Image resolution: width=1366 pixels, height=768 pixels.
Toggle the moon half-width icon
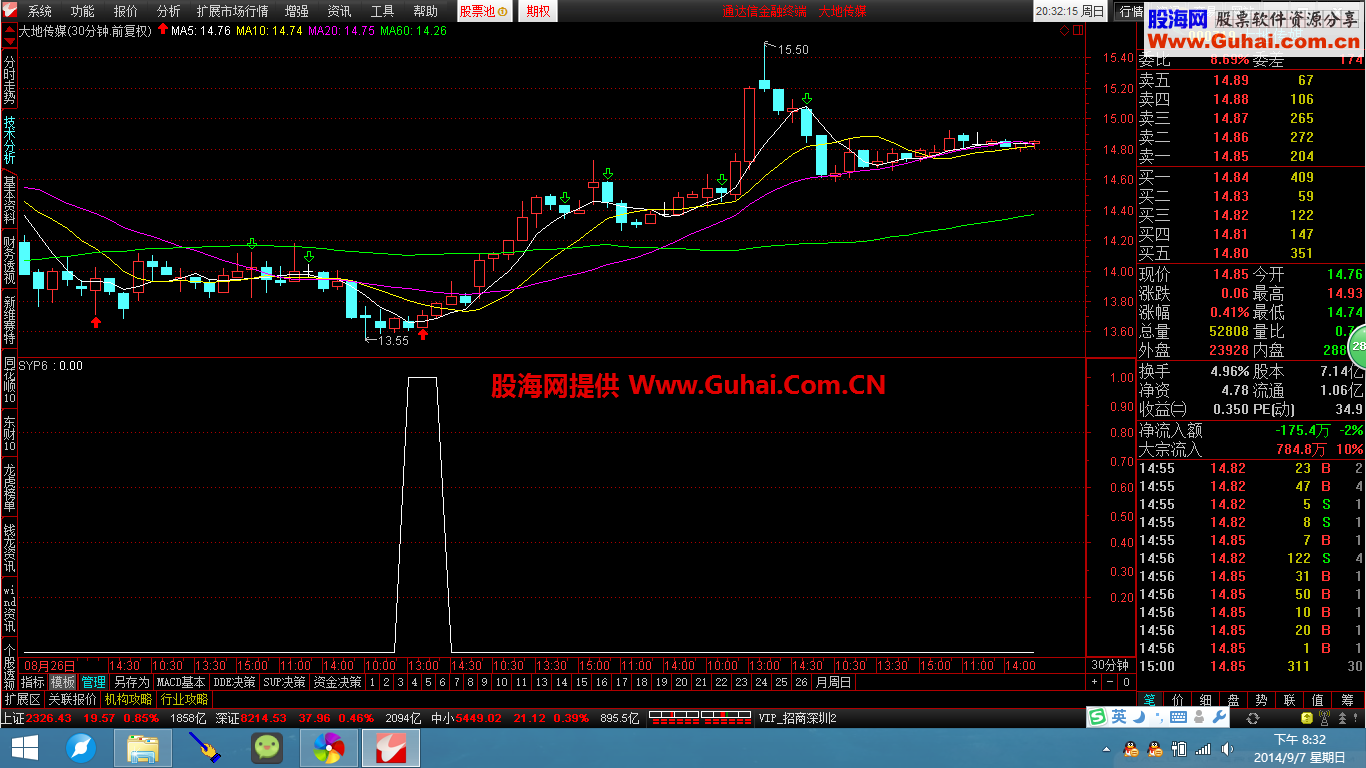point(1138,717)
